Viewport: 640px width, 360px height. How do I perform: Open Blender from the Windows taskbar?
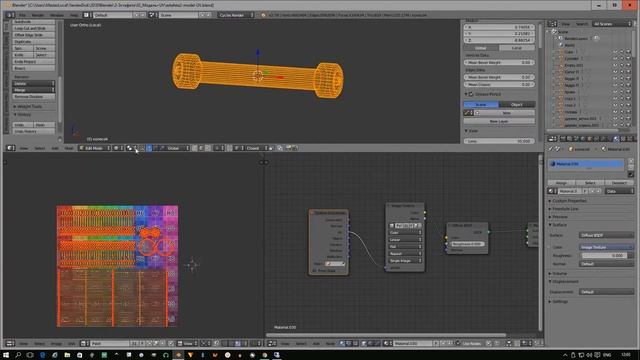pos(178,355)
